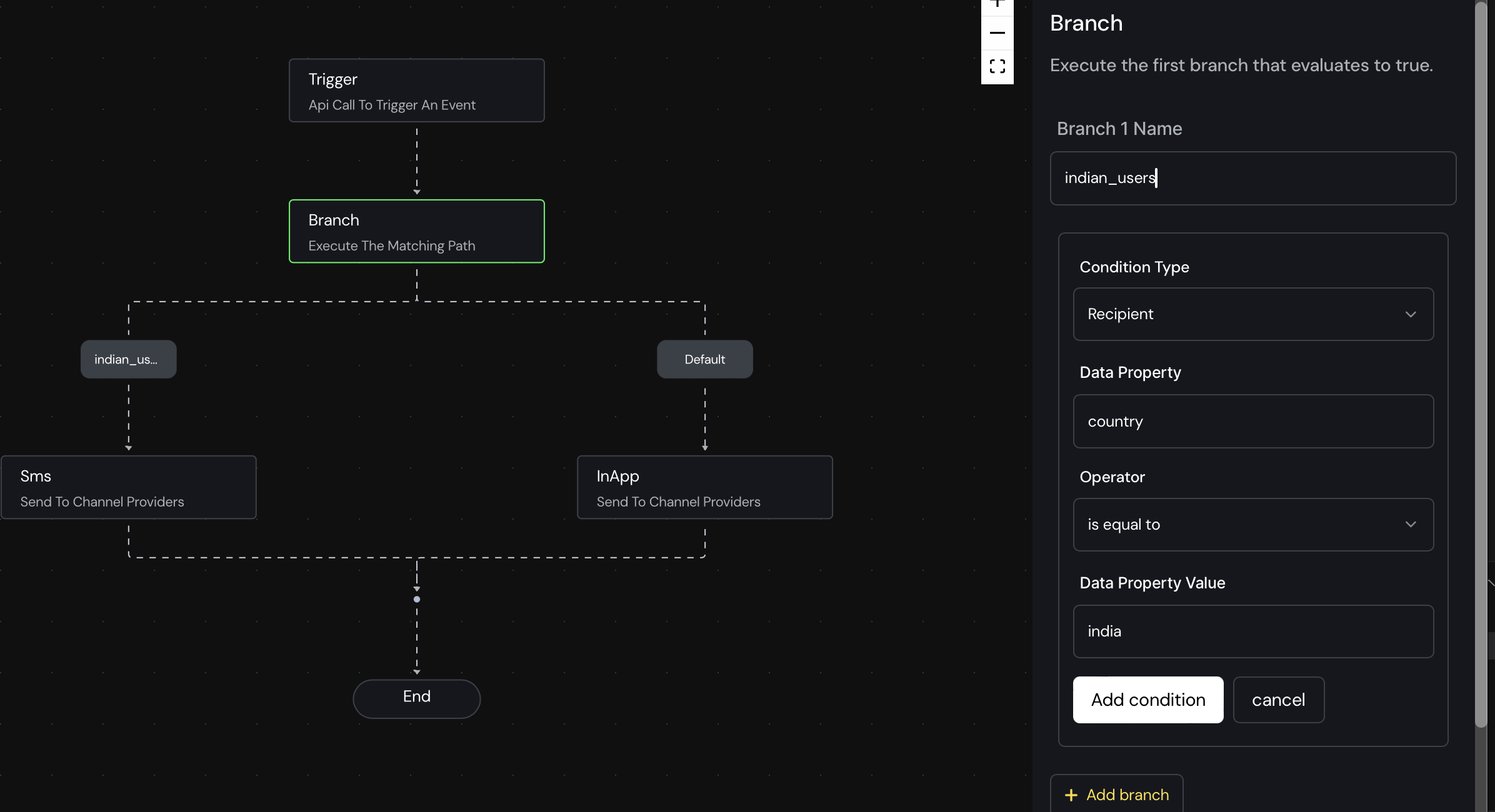Screen dimensions: 1495x812
Task: Click 'Execute the first branch that evaluates to true.'
Action: 1241,65
